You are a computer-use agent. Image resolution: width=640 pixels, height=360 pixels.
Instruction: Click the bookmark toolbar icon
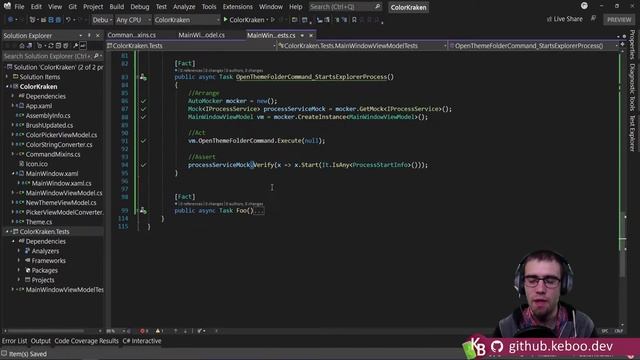(354, 20)
